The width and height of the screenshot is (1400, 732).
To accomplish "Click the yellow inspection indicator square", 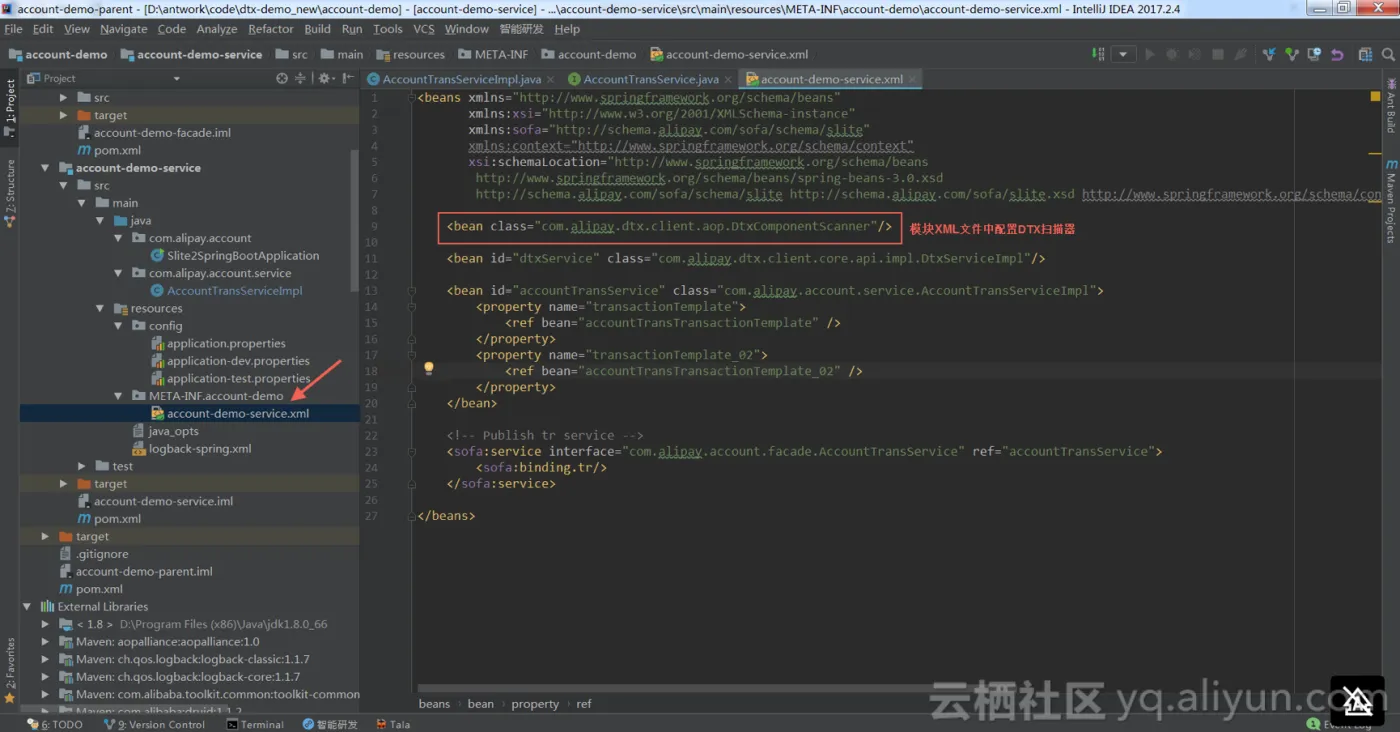I will point(1375,98).
